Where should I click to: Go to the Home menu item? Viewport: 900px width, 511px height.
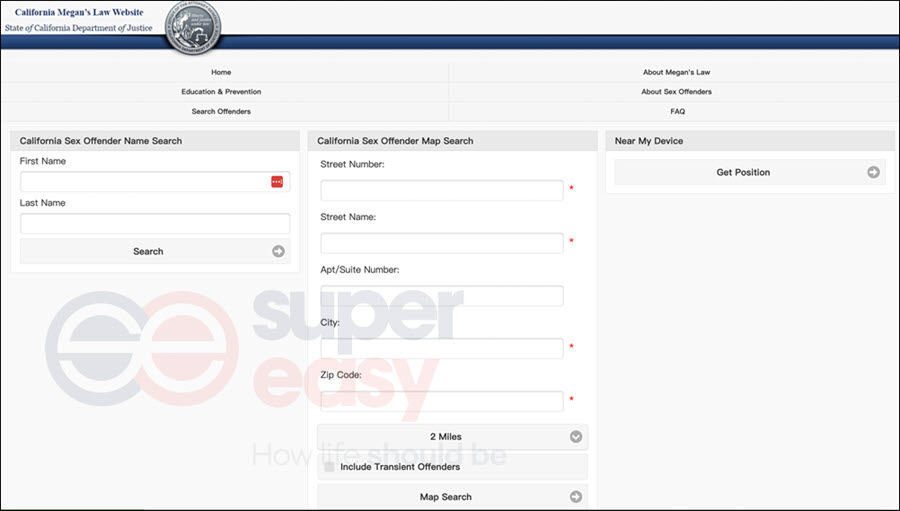tap(221, 72)
